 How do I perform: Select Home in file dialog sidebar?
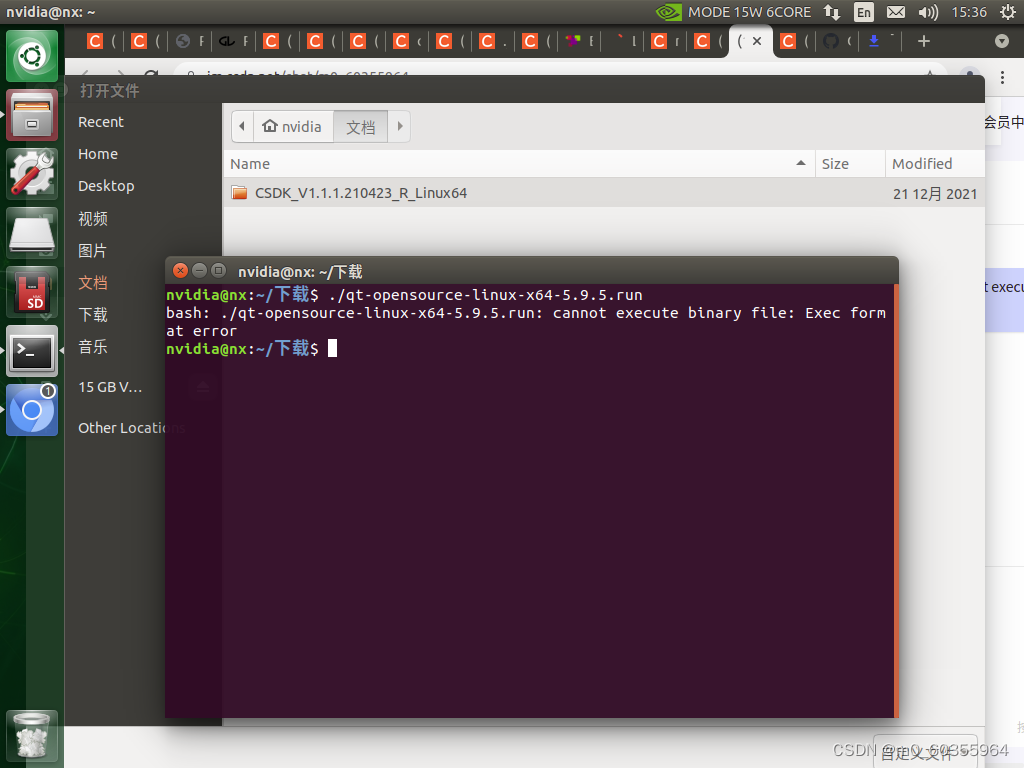pyautogui.click(x=98, y=154)
